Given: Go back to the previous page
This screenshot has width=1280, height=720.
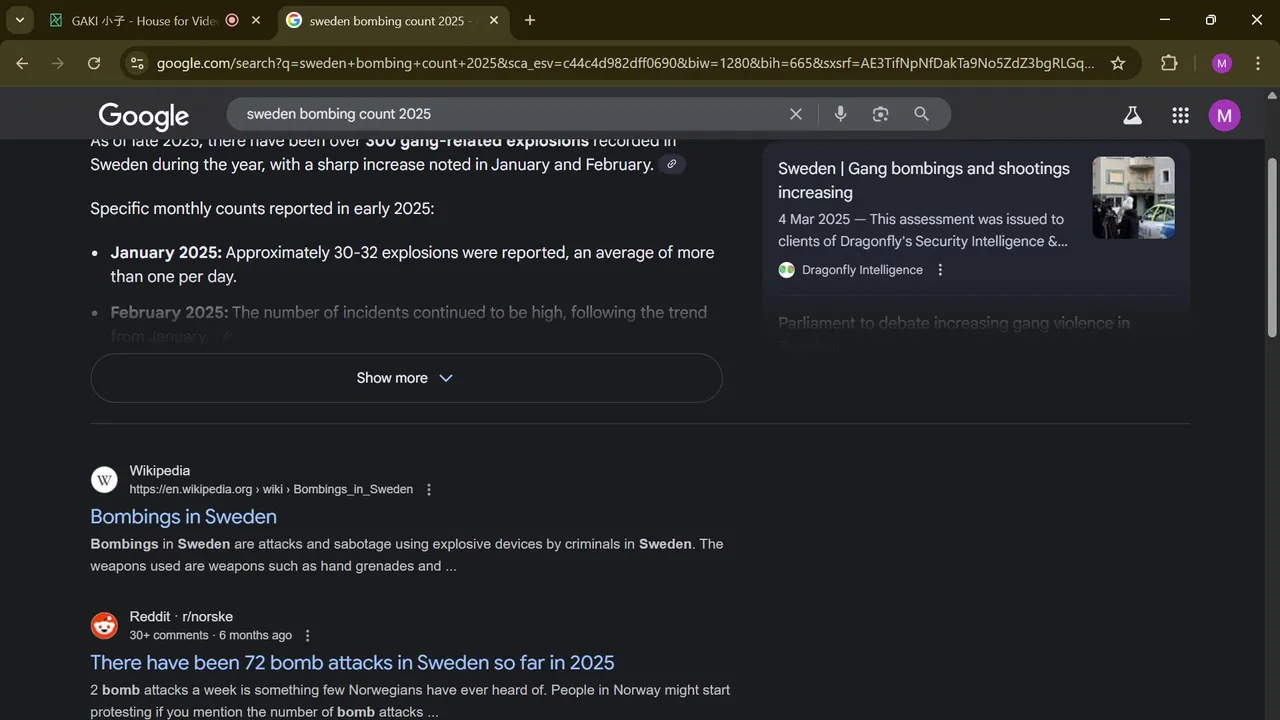Looking at the screenshot, I should [x=22, y=63].
